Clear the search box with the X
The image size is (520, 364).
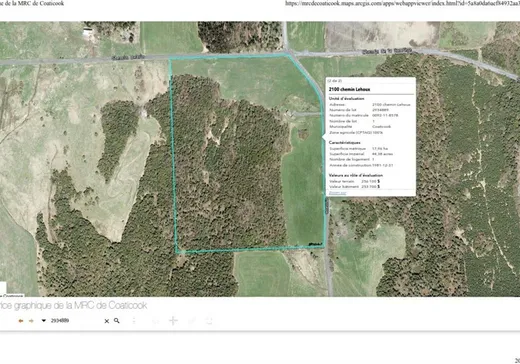[x=107, y=321]
